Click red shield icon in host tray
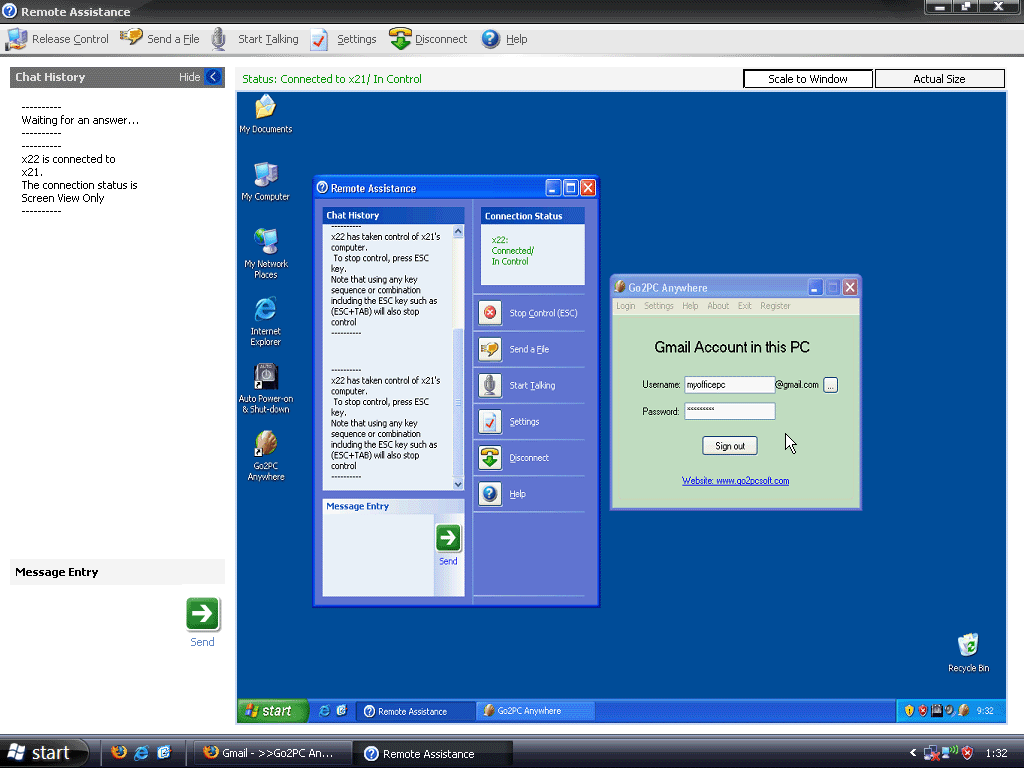The image size is (1024, 768). [968, 753]
